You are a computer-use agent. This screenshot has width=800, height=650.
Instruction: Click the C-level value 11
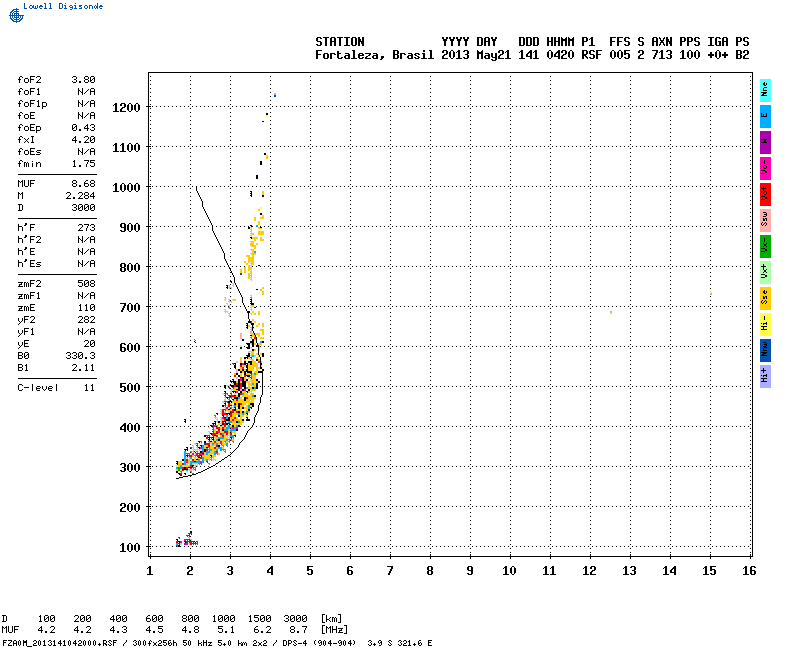pos(89,388)
